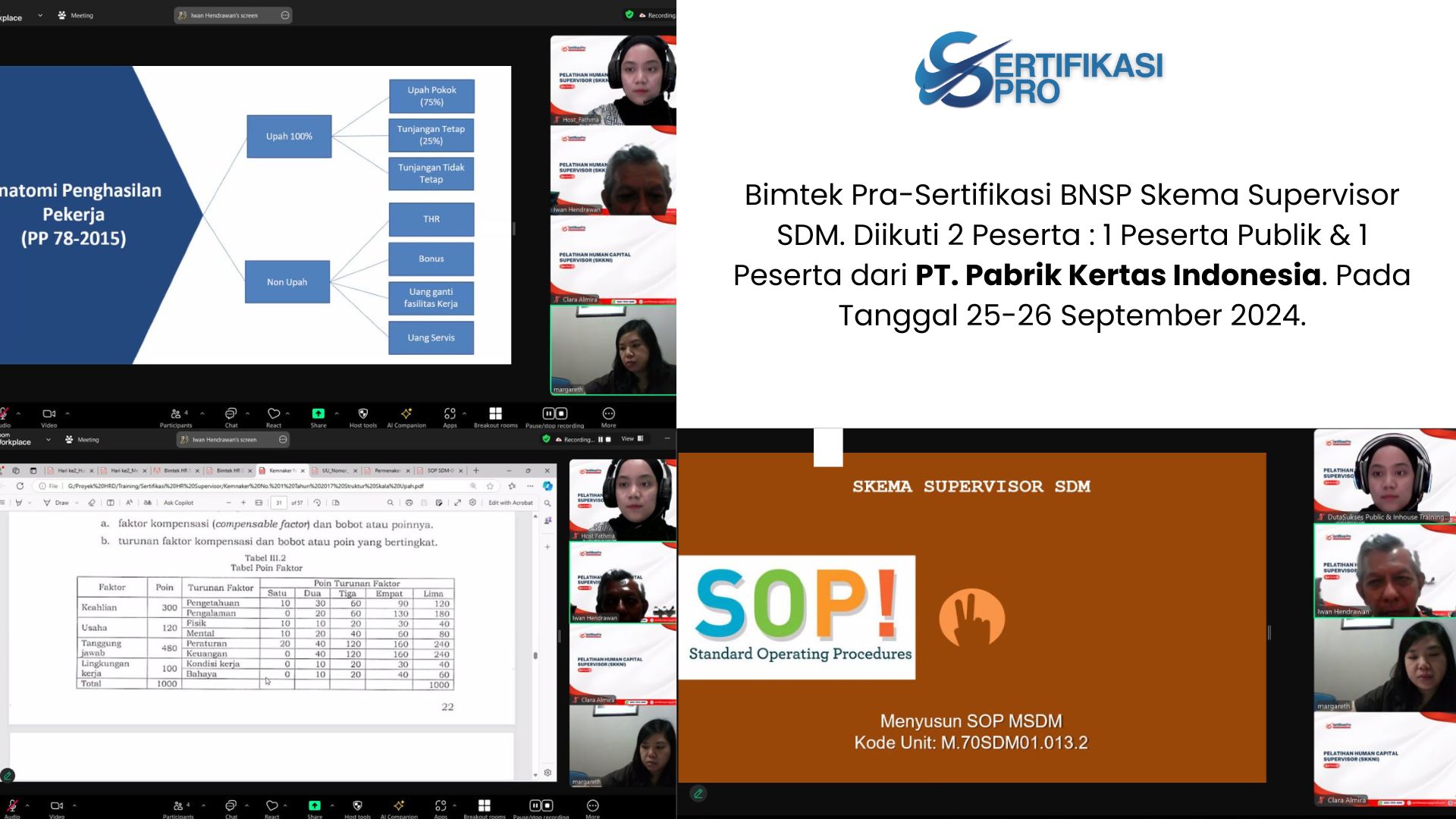Open Host tools in Upah slide Zoom window
The width and height of the screenshot is (1456, 819).
(x=362, y=416)
